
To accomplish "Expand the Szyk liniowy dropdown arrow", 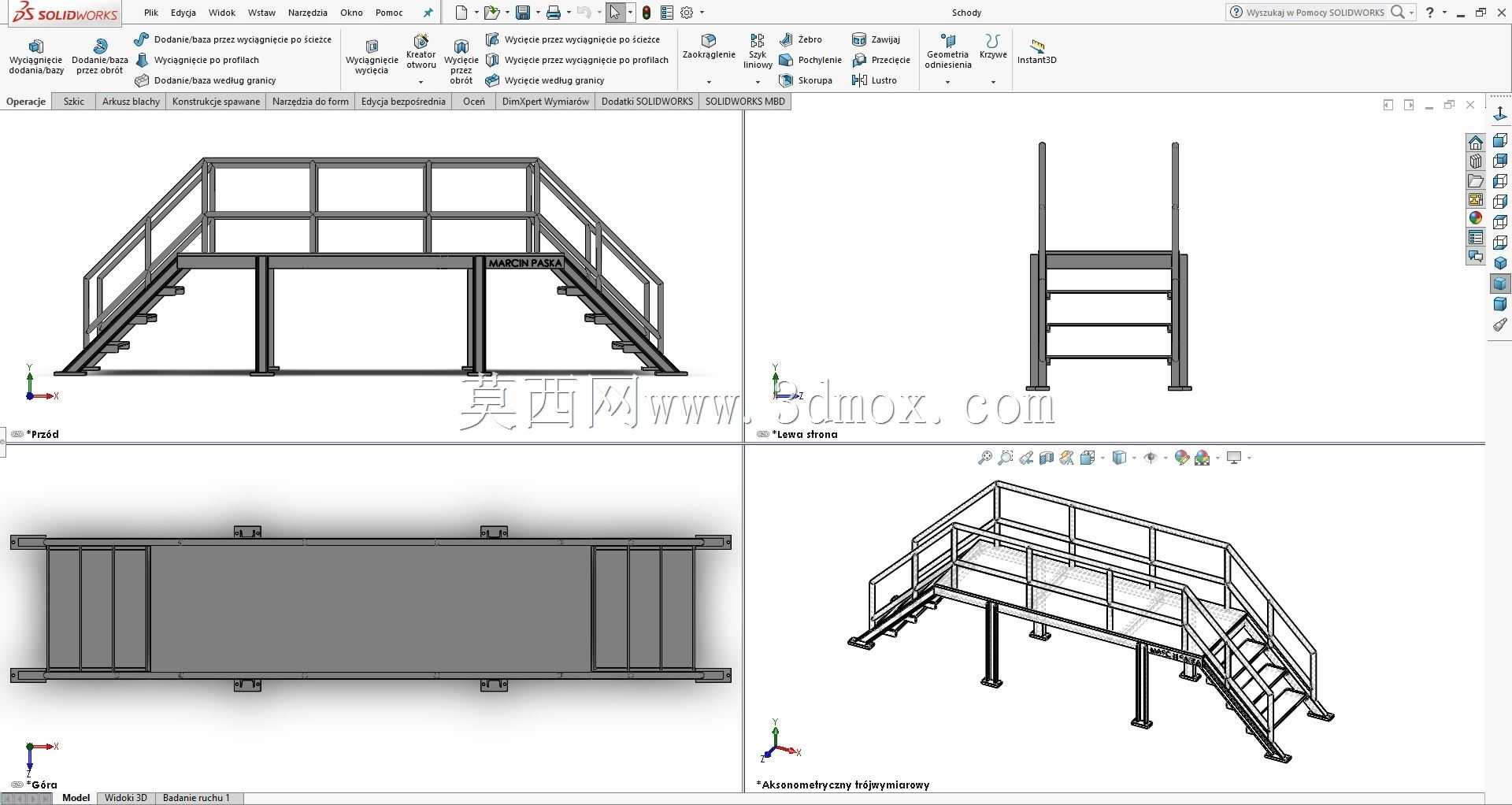I will 758,82.
